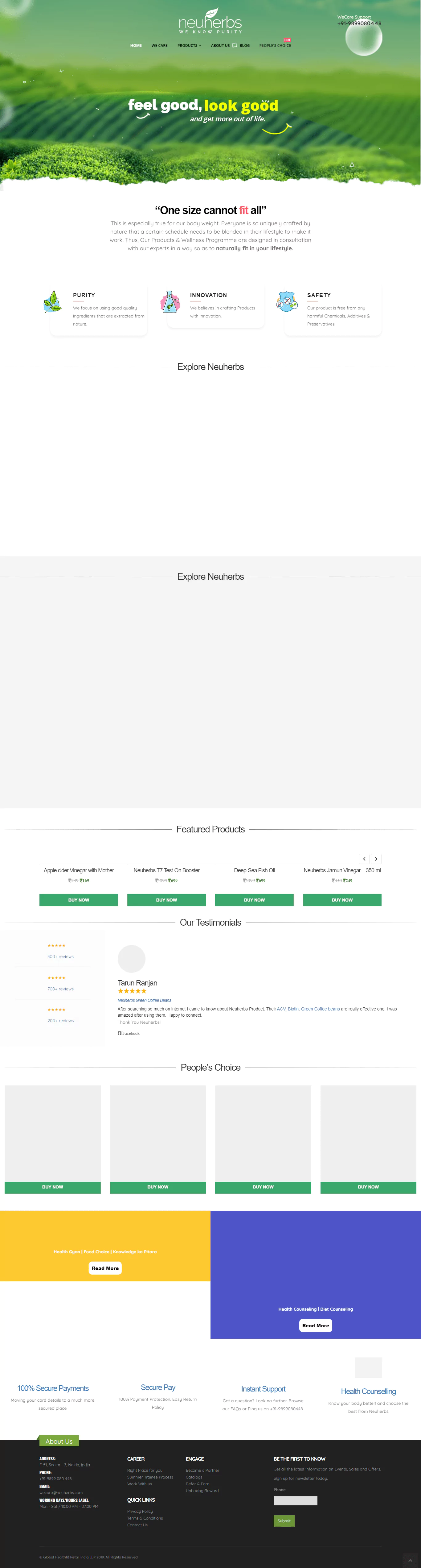Select the 700+ reviews testimonial source
This screenshot has width=421, height=1568.
point(60,989)
